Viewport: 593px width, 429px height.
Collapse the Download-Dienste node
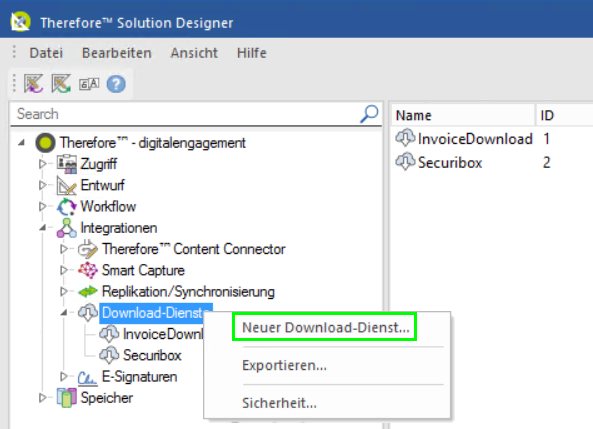click(x=64, y=312)
